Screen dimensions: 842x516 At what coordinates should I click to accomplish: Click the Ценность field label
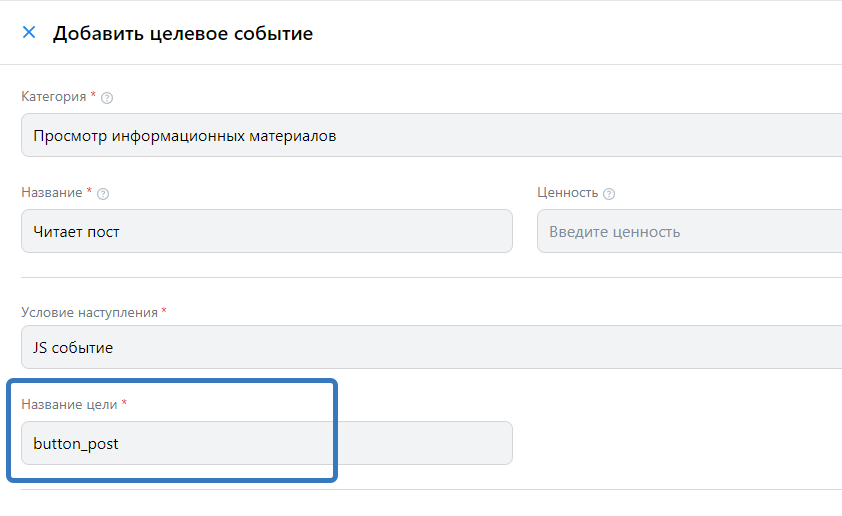pyautogui.click(x=567, y=193)
